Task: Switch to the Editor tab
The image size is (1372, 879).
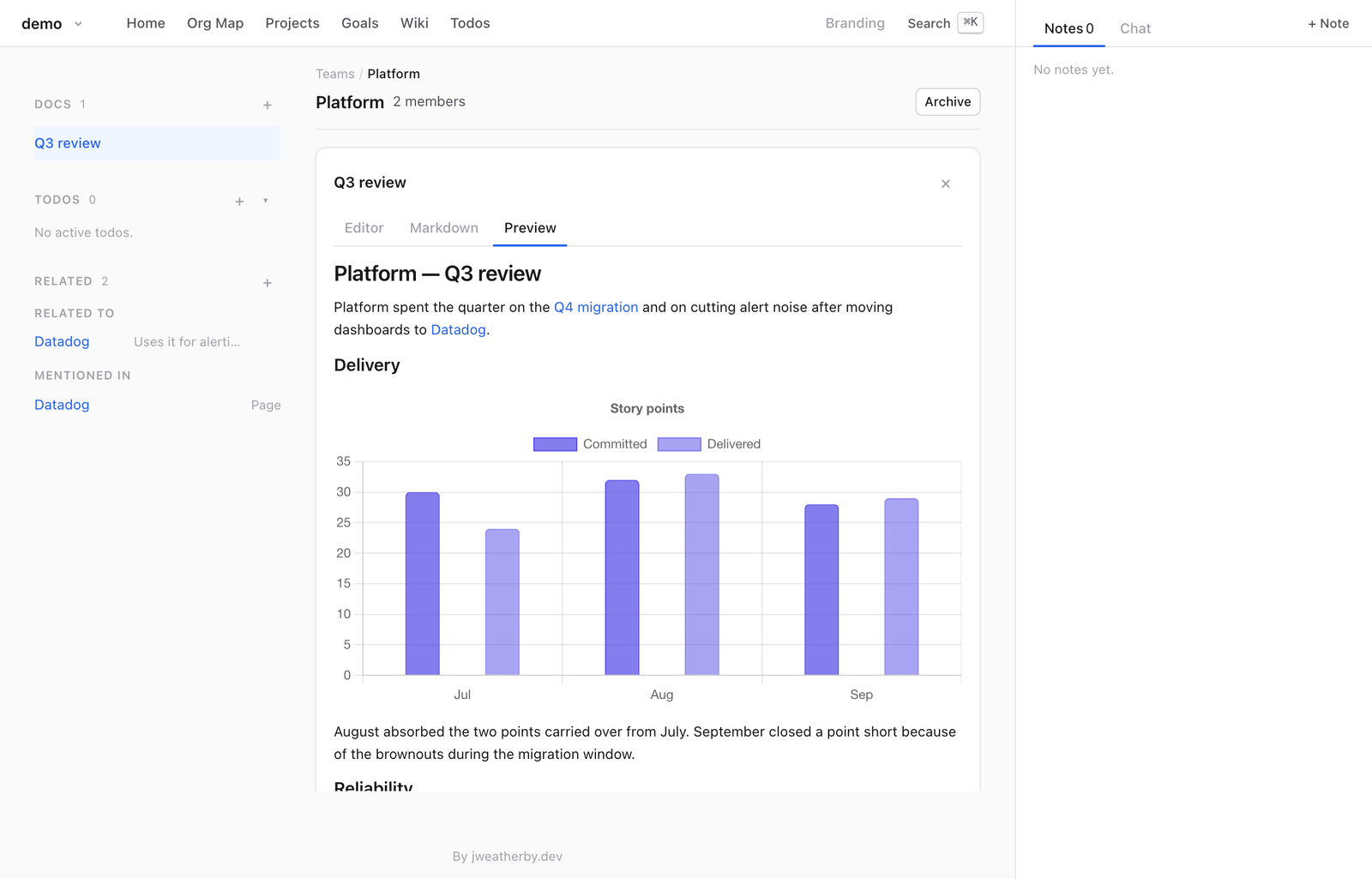Action: [364, 228]
